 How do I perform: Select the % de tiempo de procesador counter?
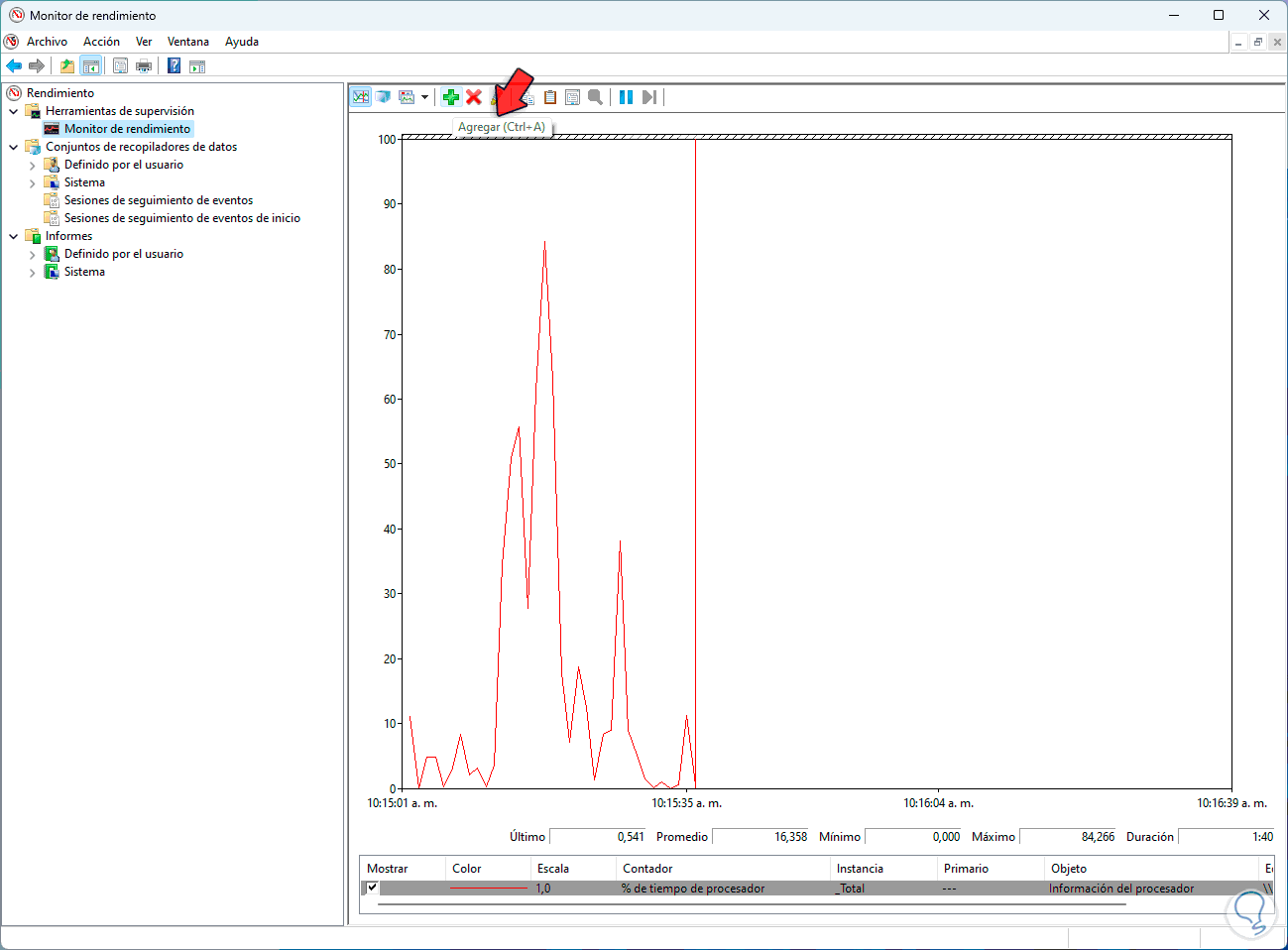point(693,889)
